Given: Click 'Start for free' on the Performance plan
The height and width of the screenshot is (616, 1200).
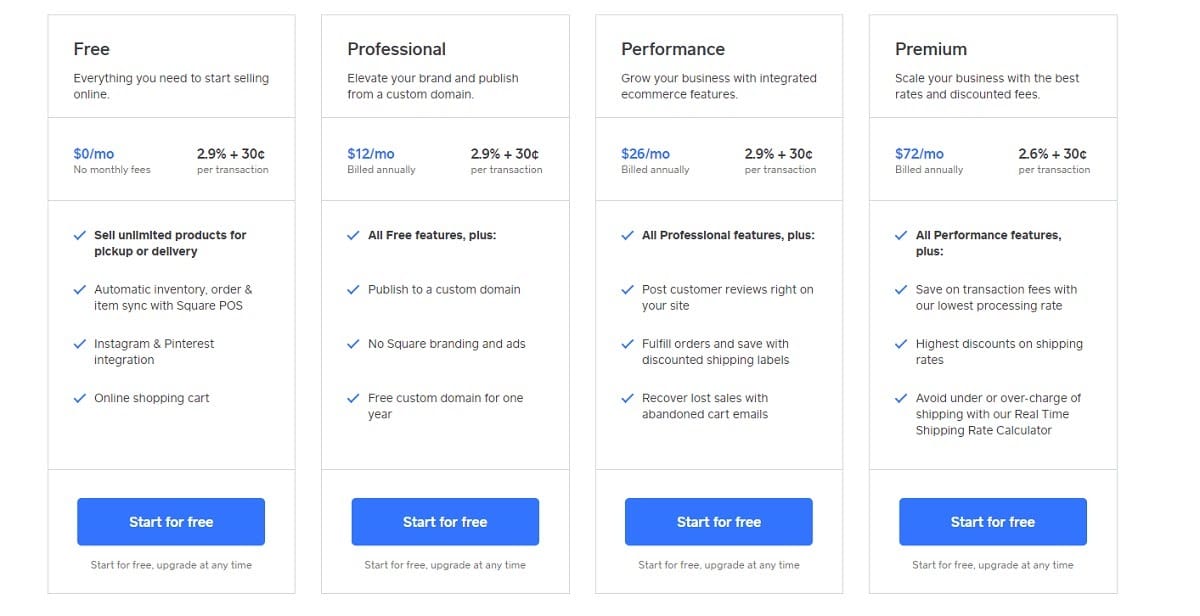Looking at the screenshot, I should click(718, 521).
